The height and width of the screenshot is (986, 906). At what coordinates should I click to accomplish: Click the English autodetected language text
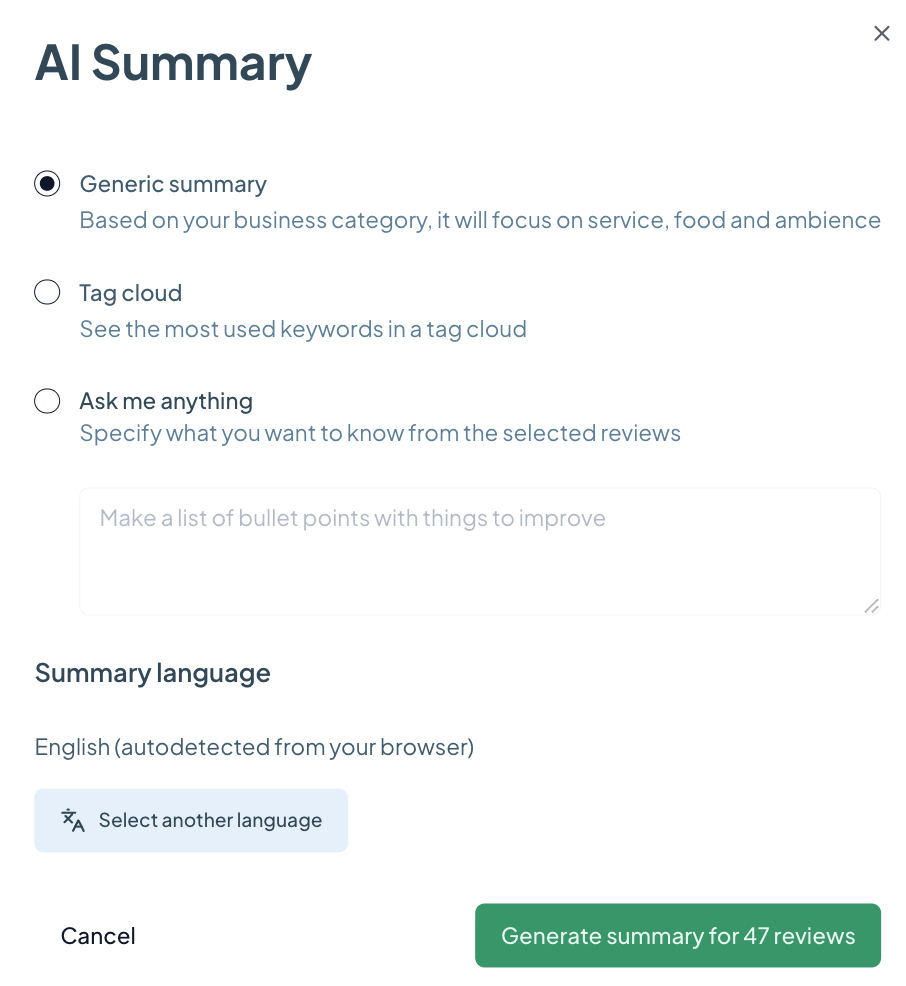coord(254,747)
